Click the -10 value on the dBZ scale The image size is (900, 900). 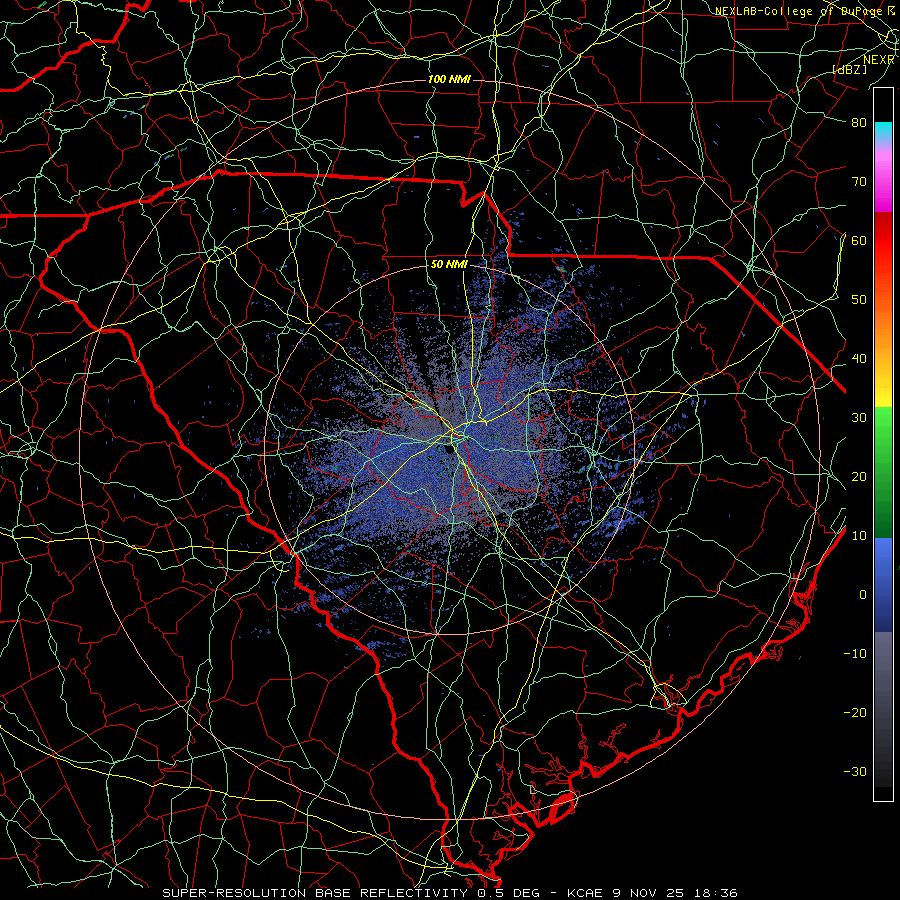[855, 654]
